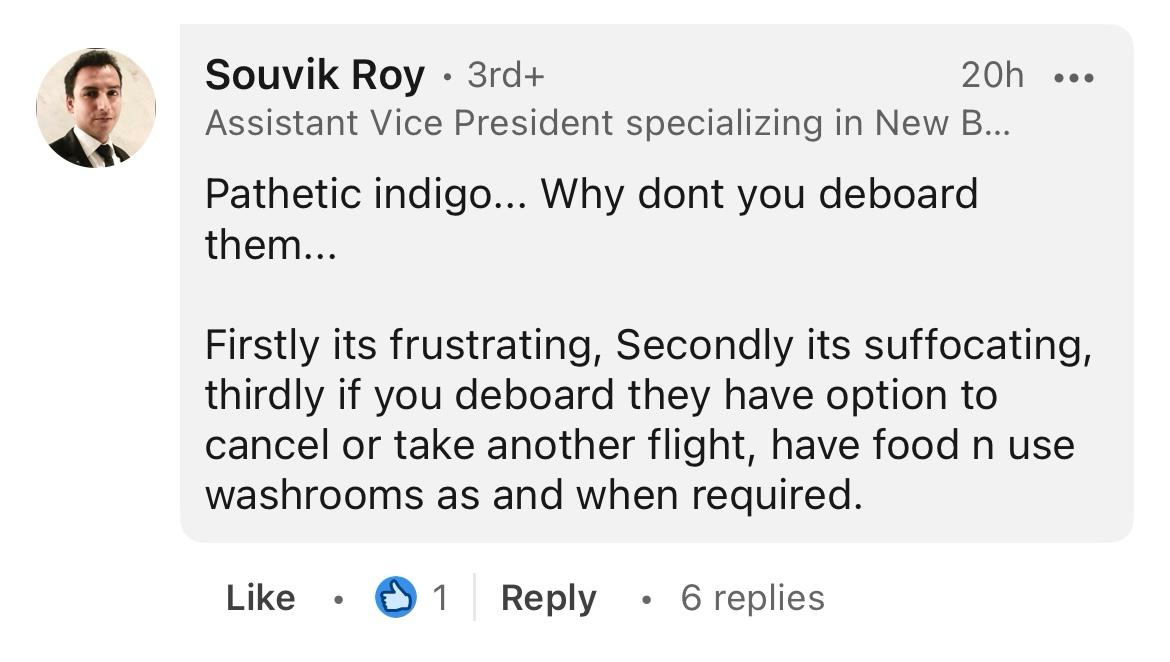Open the comment's three-dot options menu
The image size is (1170, 662).
[x=1074, y=77]
